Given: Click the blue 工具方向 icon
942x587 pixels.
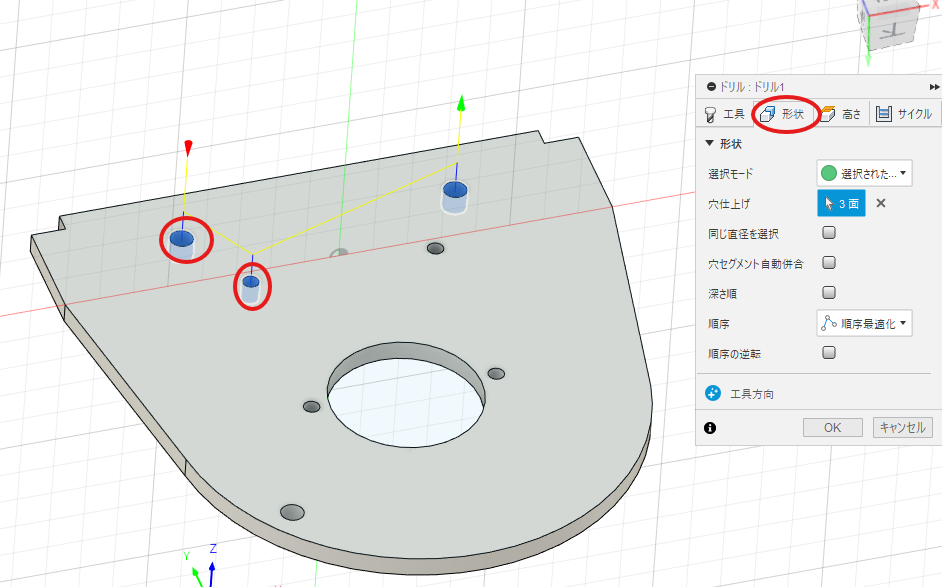Looking at the screenshot, I should 713,394.
